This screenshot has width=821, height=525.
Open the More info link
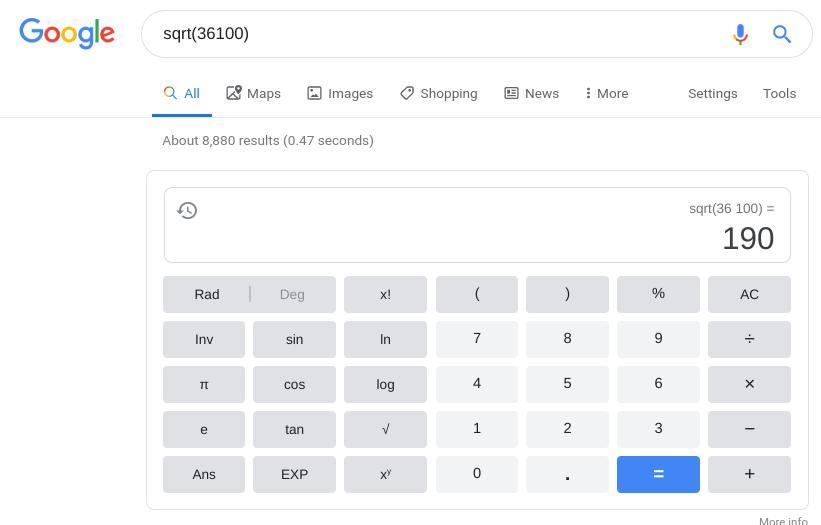tap(783, 520)
